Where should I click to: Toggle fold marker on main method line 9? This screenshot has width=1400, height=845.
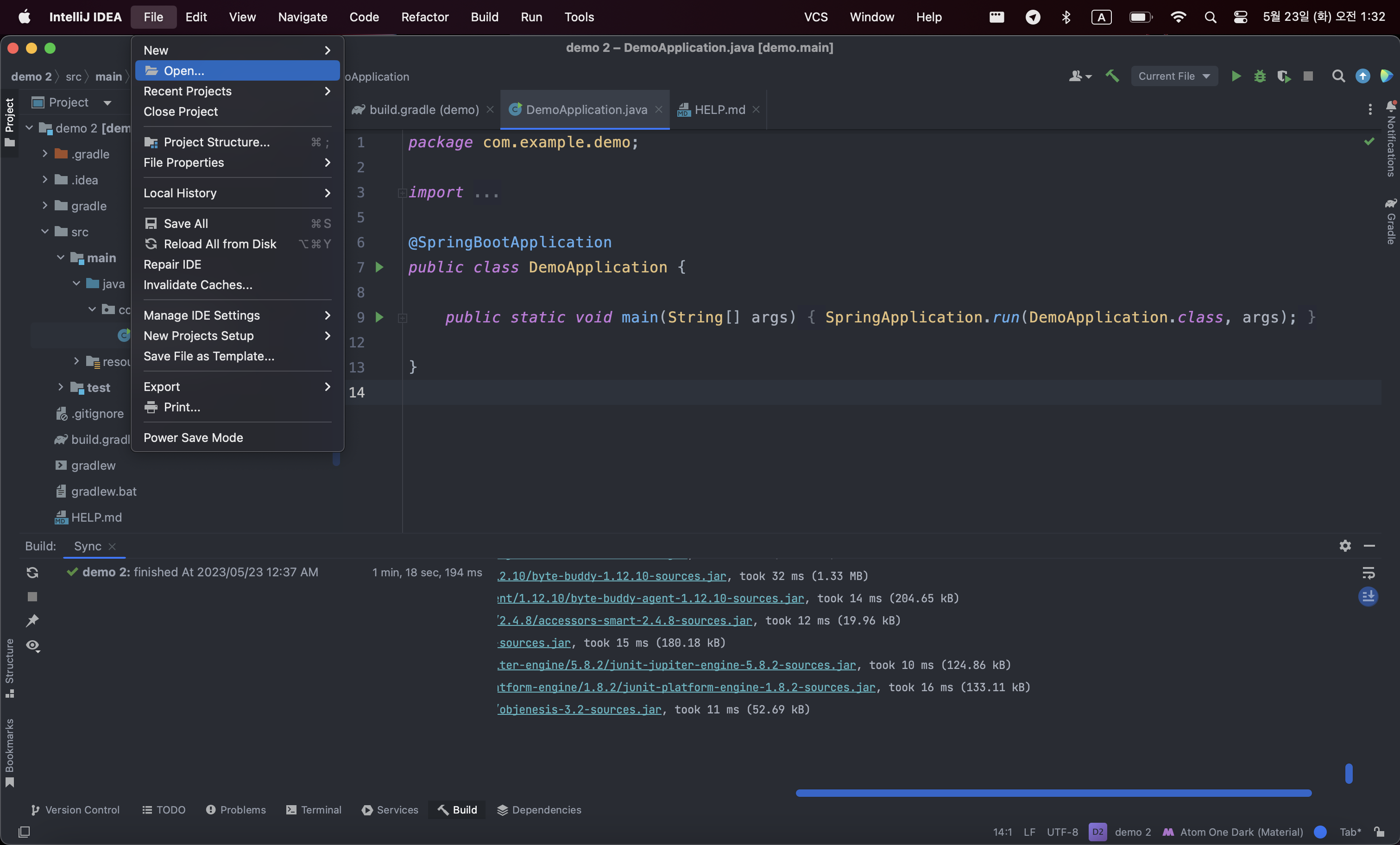click(402, 318)
